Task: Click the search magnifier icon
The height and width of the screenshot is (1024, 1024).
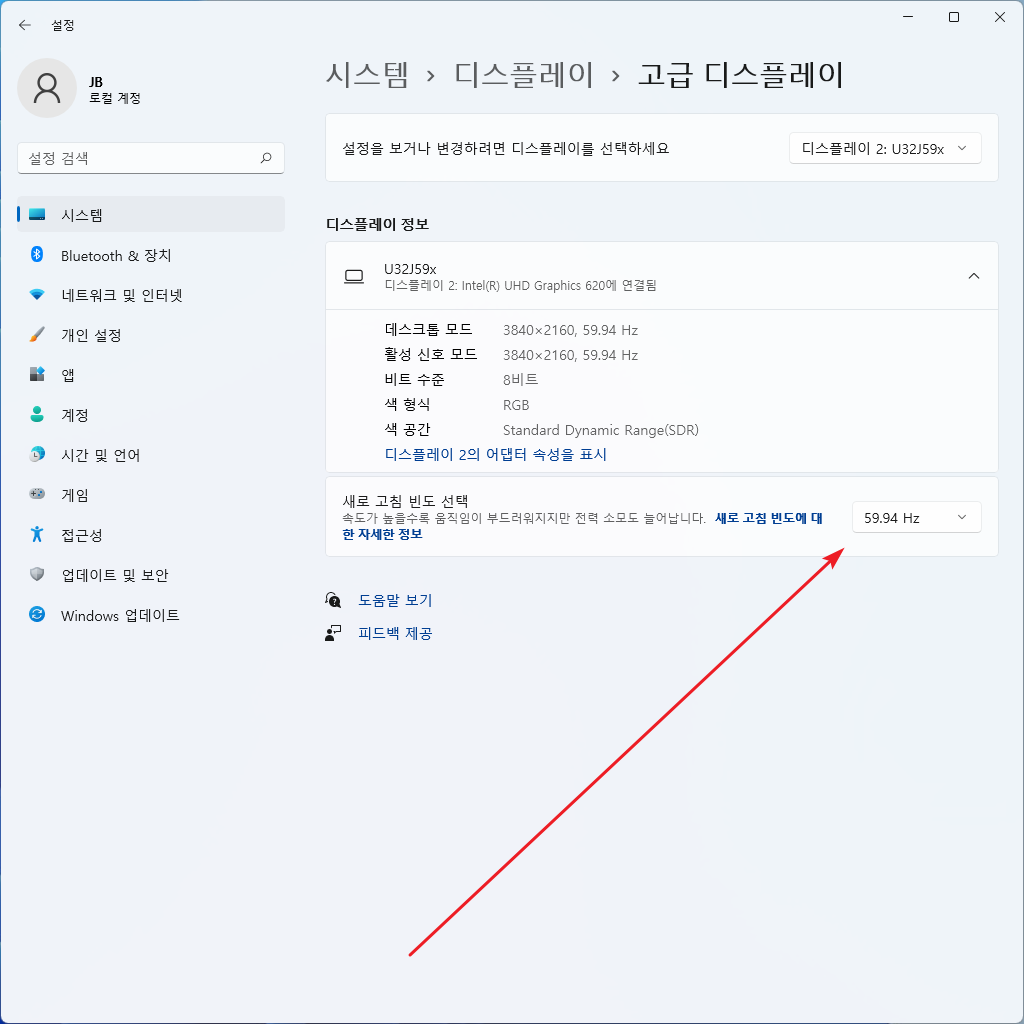Action: click(266, 158)
